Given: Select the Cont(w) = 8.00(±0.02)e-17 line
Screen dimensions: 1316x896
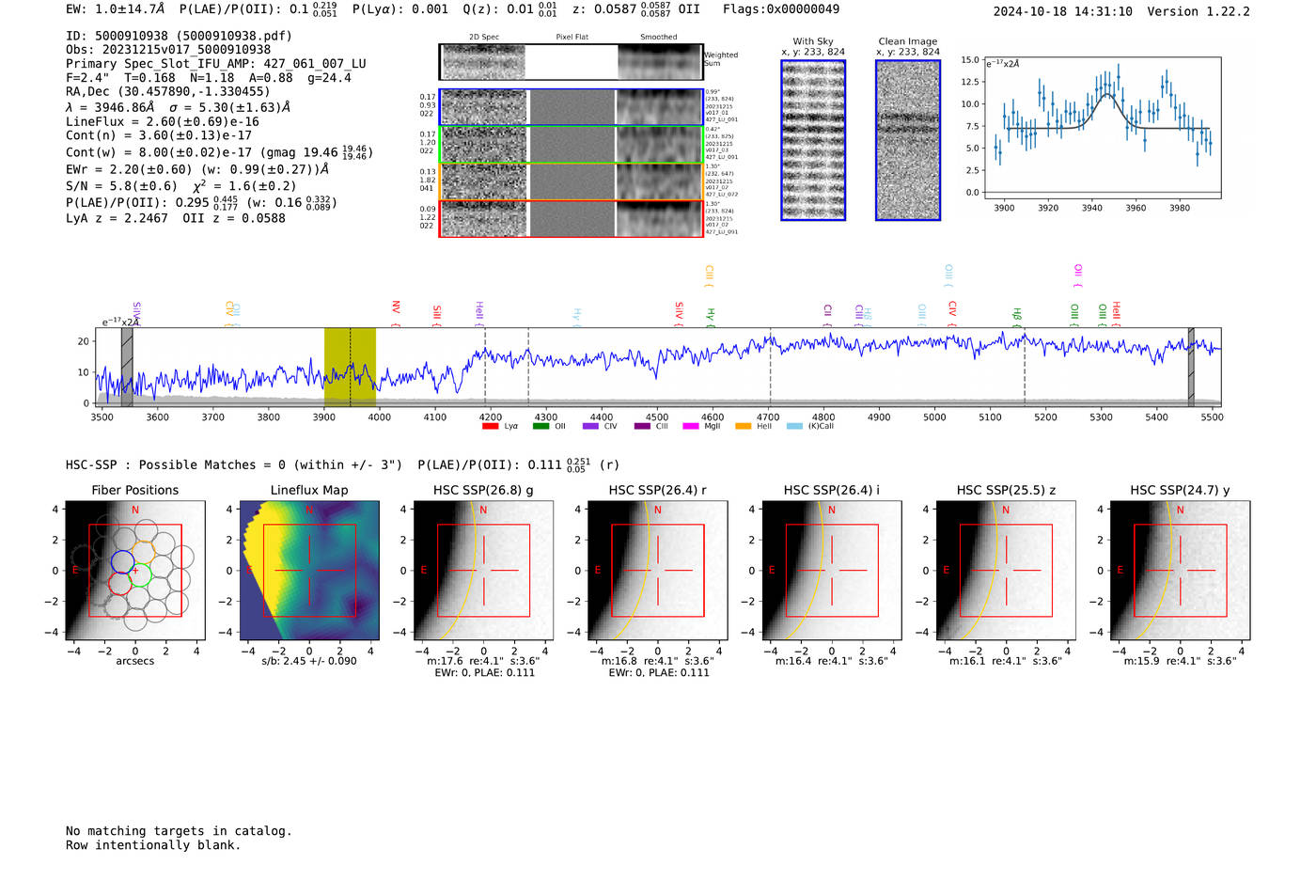Looking at the screenshot, I should point(219,151).
